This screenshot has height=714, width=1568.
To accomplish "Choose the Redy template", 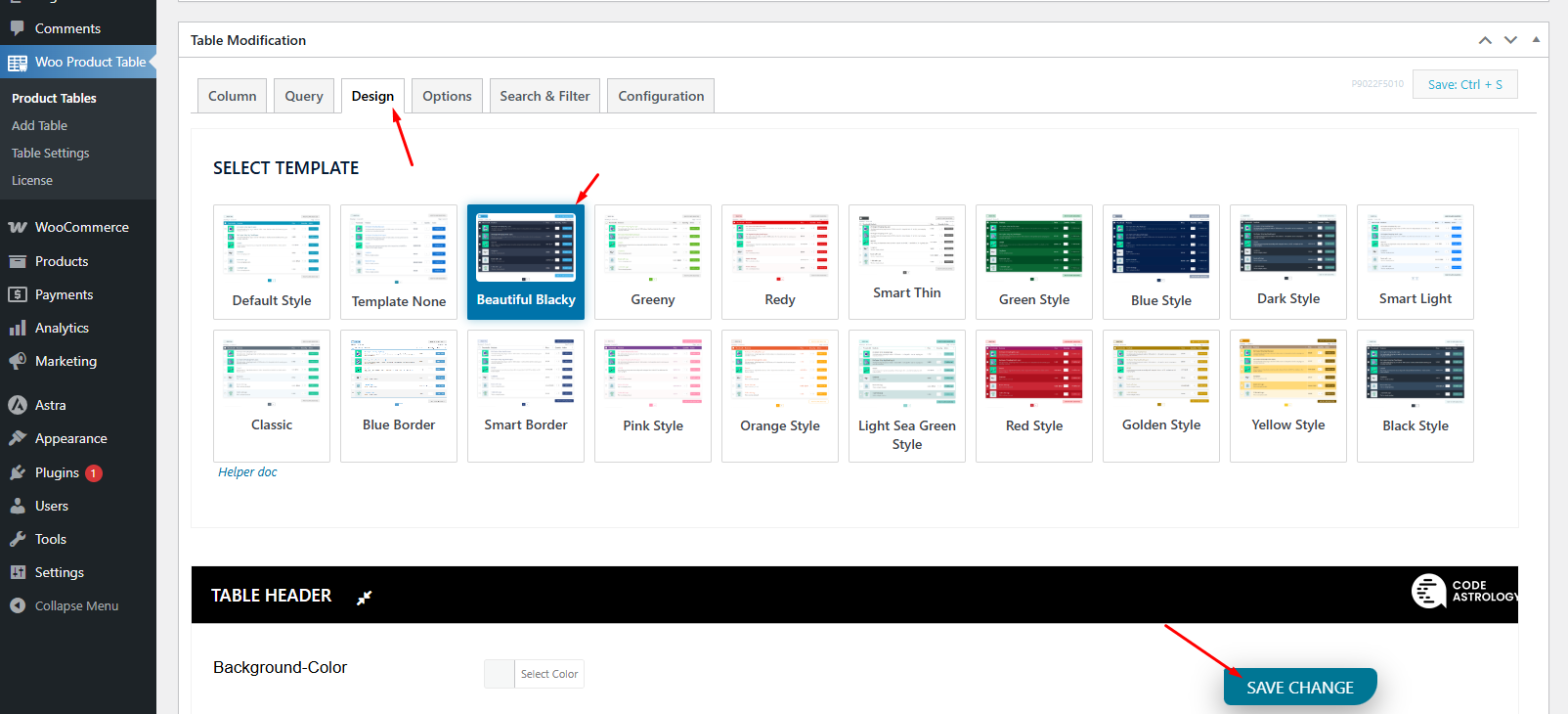I will (780, 262).
